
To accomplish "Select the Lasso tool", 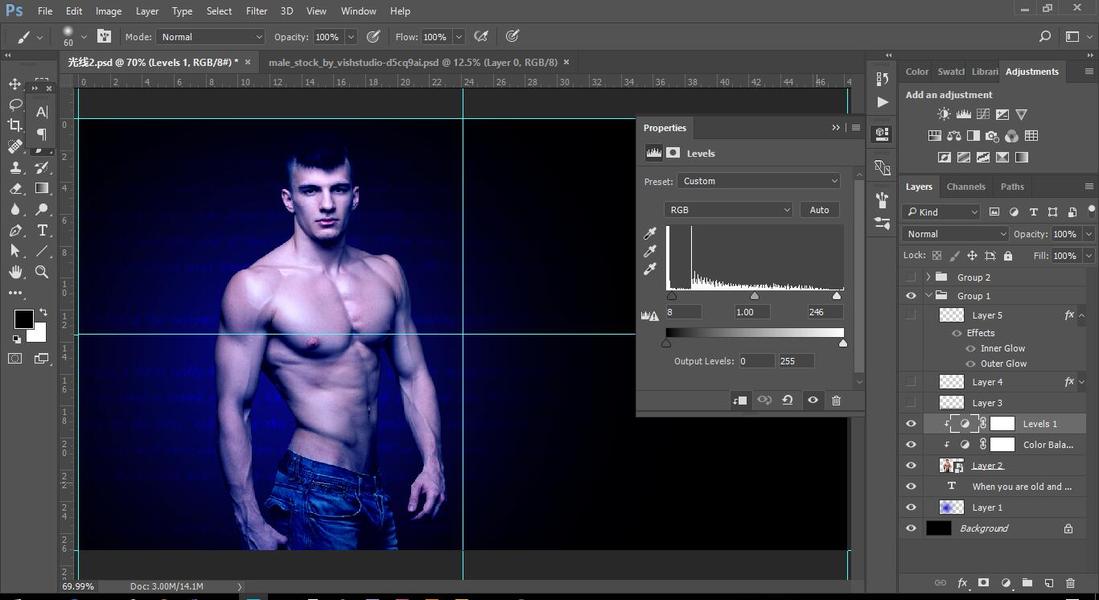I will (15, 104).
